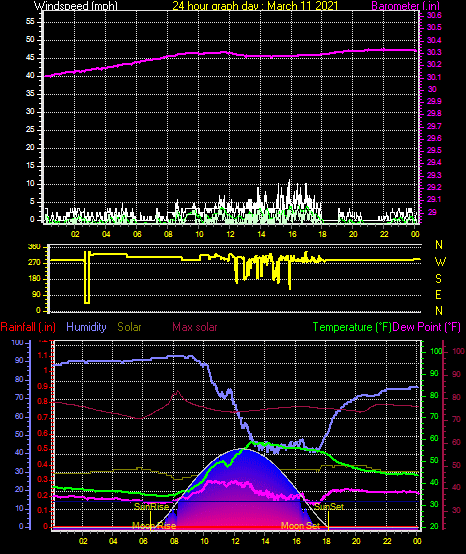
Task: Click the Moon Rise marker label
Action: tap(154, 526)
